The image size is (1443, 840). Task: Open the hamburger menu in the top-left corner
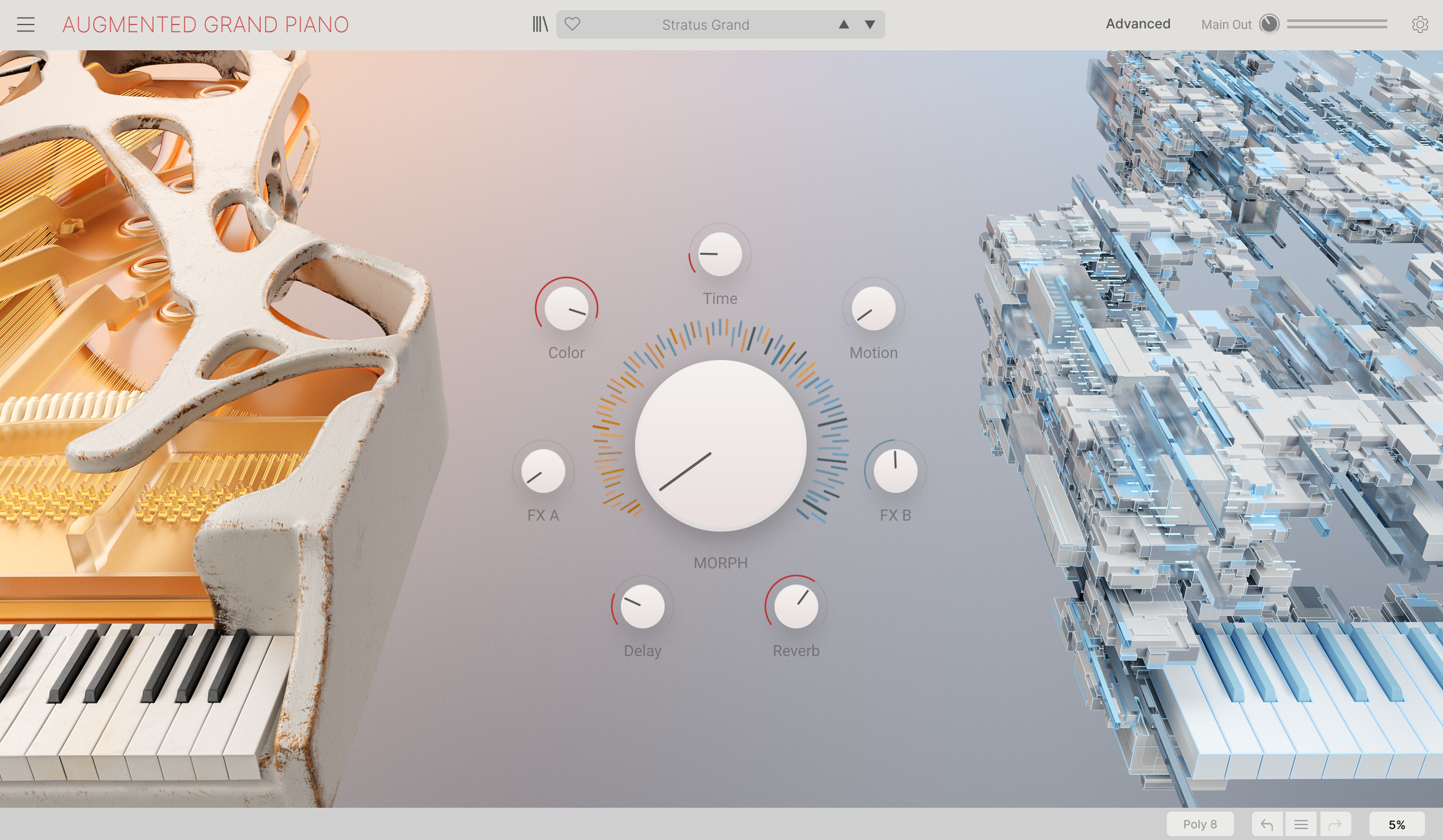(x=26, y=24)
